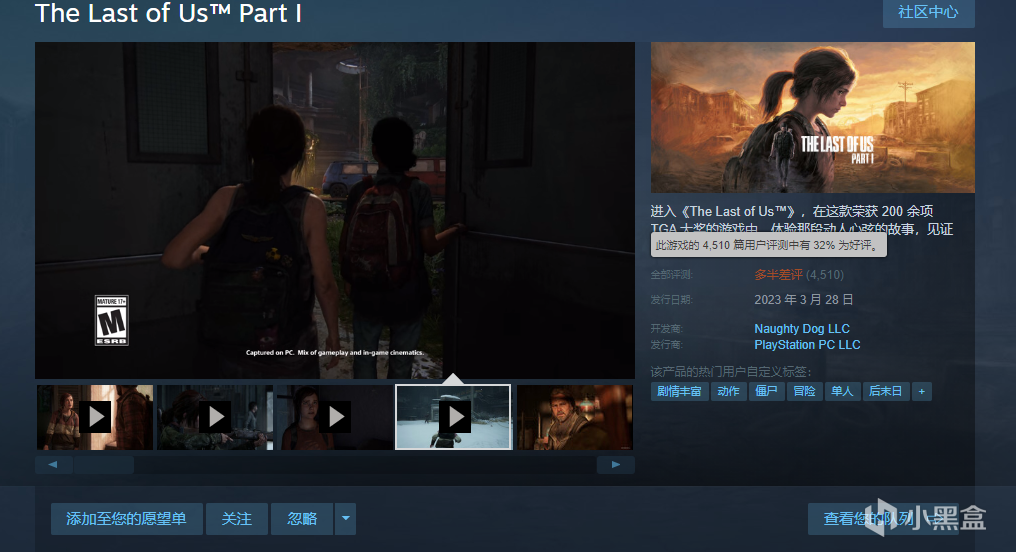The image size is (1016, 552).
Task: Click the 关注 follow button
Action: pos(237,519)
